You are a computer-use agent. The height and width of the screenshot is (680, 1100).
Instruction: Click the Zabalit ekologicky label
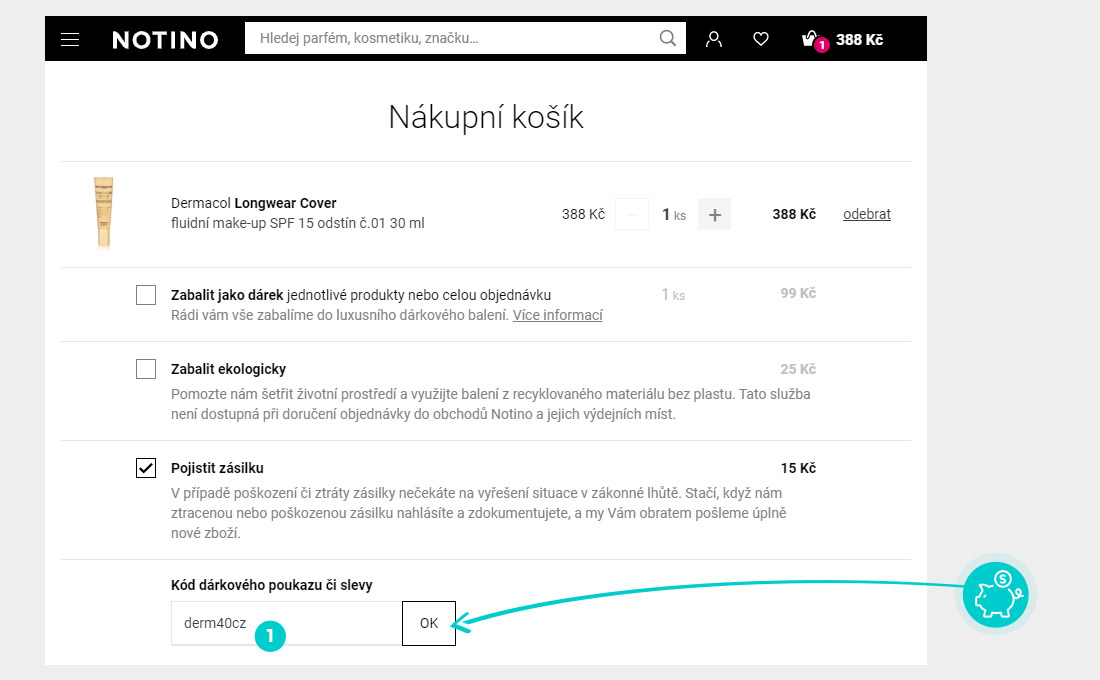tap(229, 369)
